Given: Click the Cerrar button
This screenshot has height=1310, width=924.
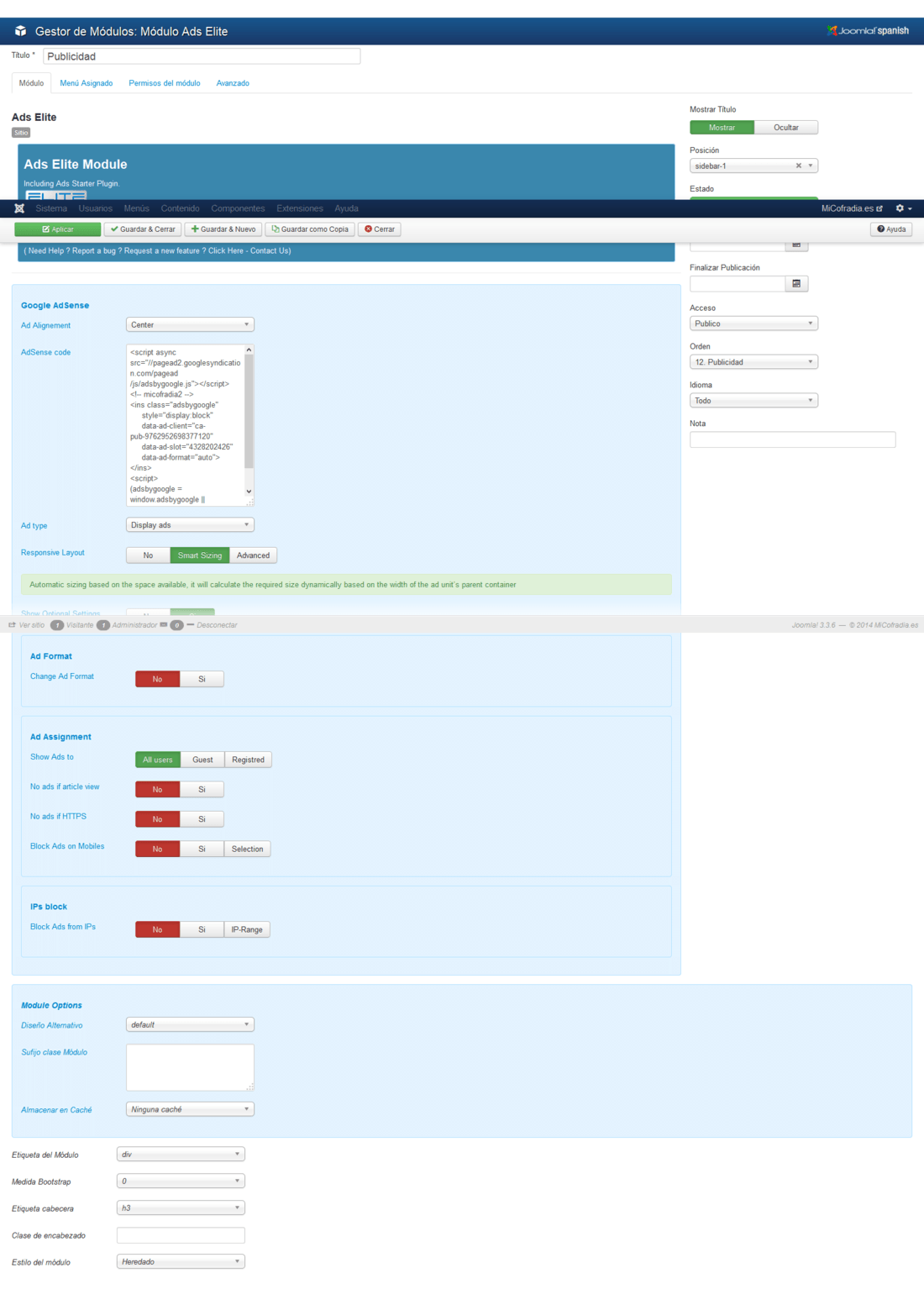Looking at the screenshot, I should [x=380, y=229].
